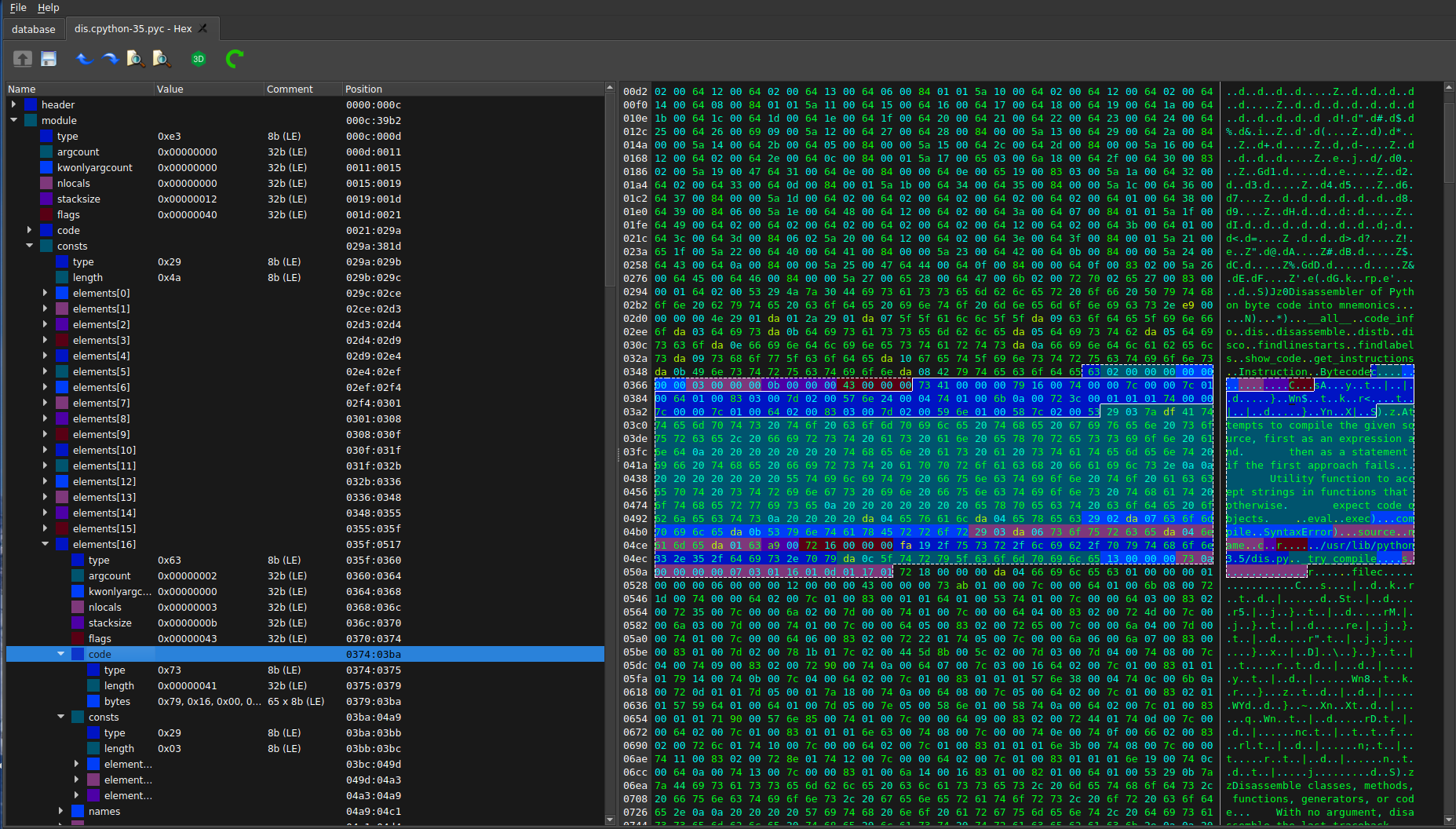Expand the header tree node
The height and width of the screenshot is (829, 1456).
(x=14, y=104)
